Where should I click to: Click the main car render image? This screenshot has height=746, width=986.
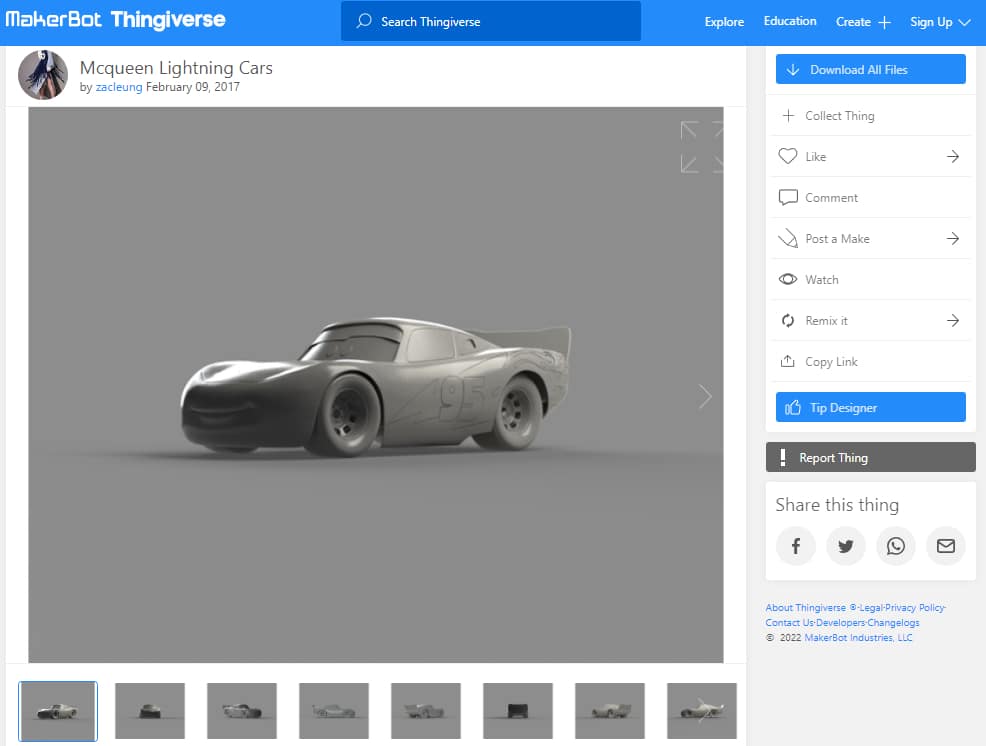pos(375,385)
